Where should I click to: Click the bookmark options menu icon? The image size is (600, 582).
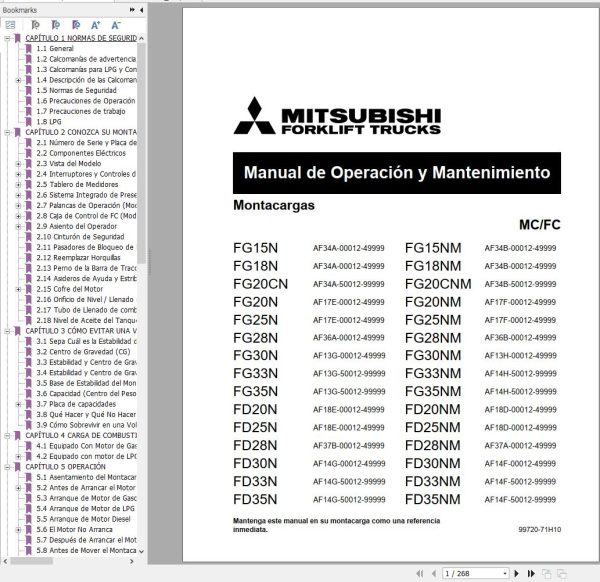10,25
